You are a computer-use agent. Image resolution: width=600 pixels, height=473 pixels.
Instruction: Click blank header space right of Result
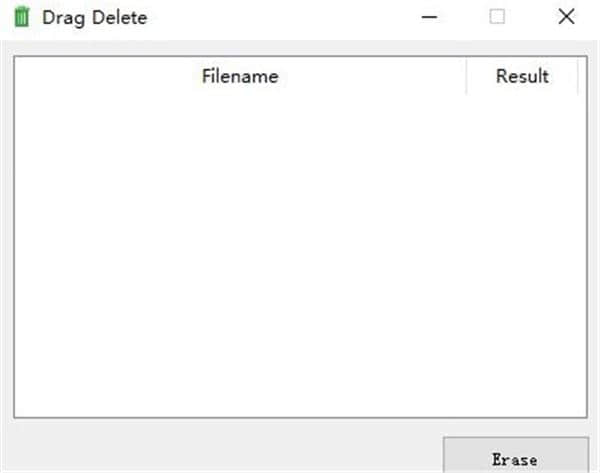pyautogui.click(x=582, y=76)
